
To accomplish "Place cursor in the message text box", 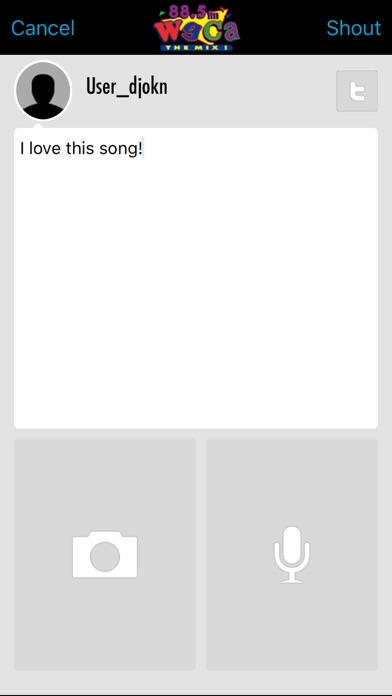I will tap(196, 278).
